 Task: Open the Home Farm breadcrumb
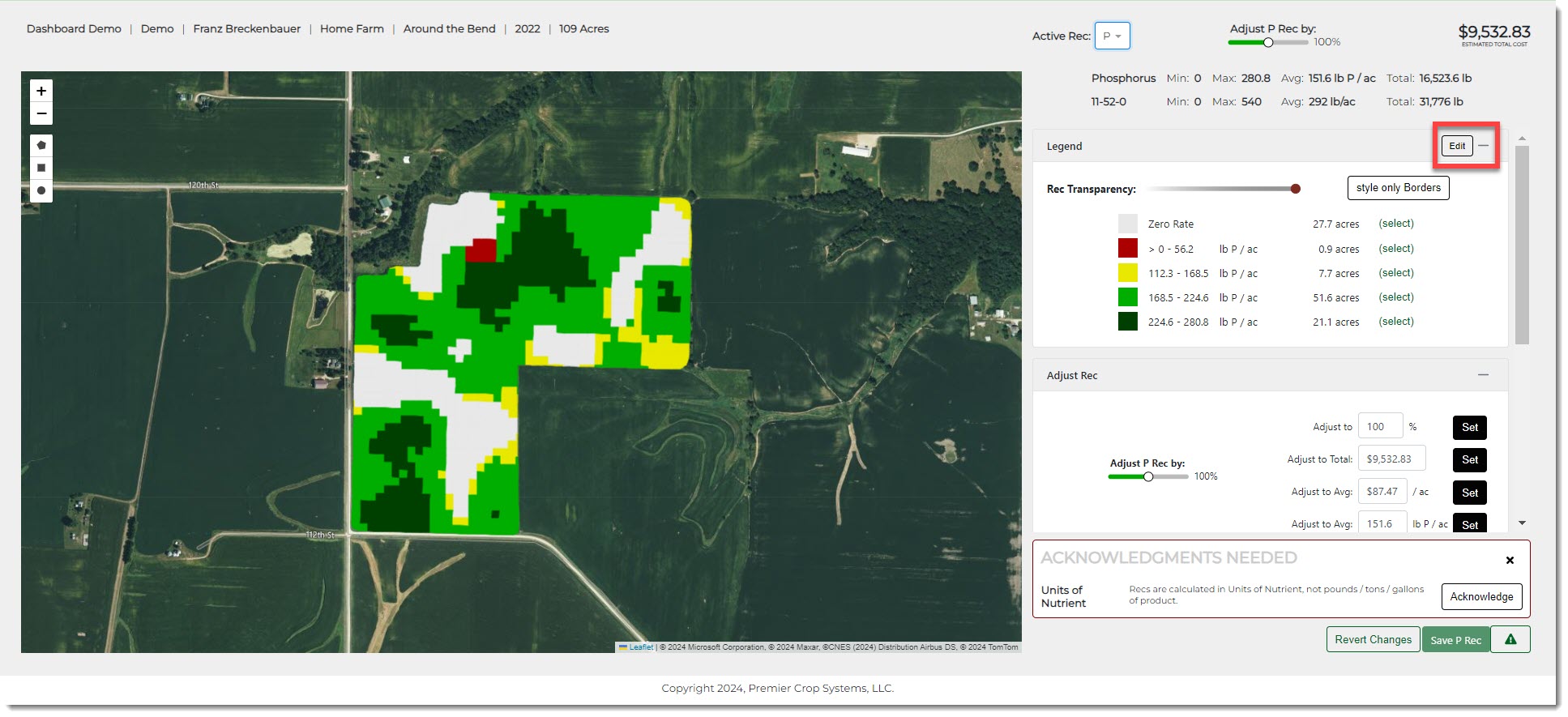352,29
